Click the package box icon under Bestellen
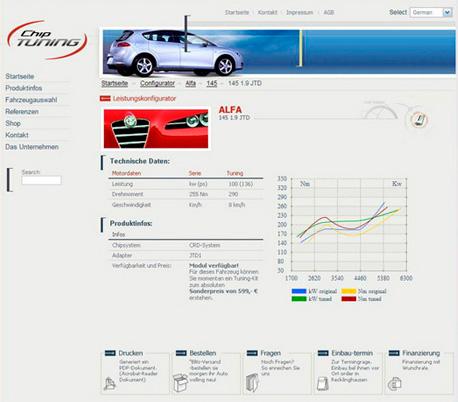Viewport: 458px width, 402px height. click(181, 382)
